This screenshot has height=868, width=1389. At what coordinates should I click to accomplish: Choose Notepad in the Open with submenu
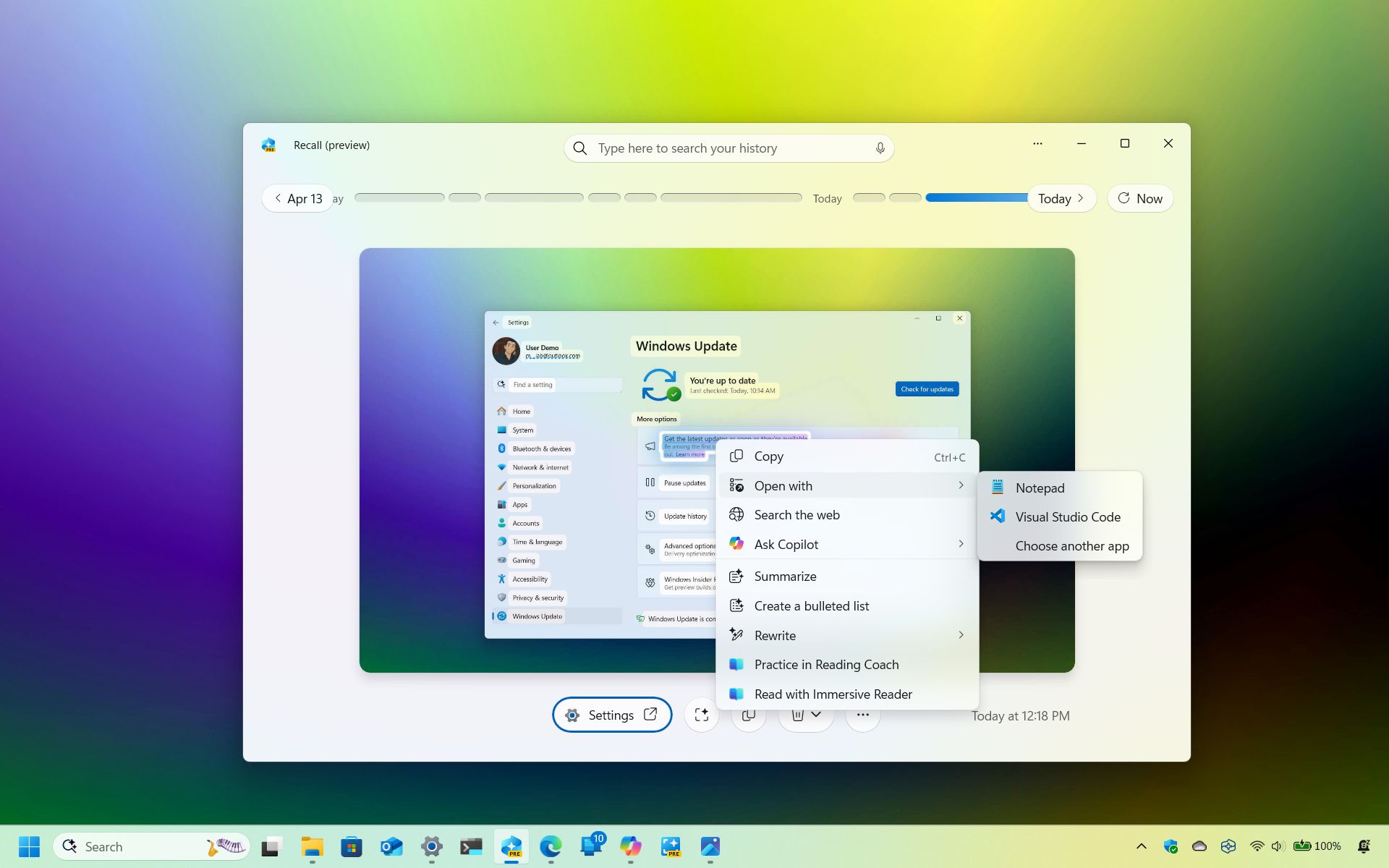[1040, 488]
